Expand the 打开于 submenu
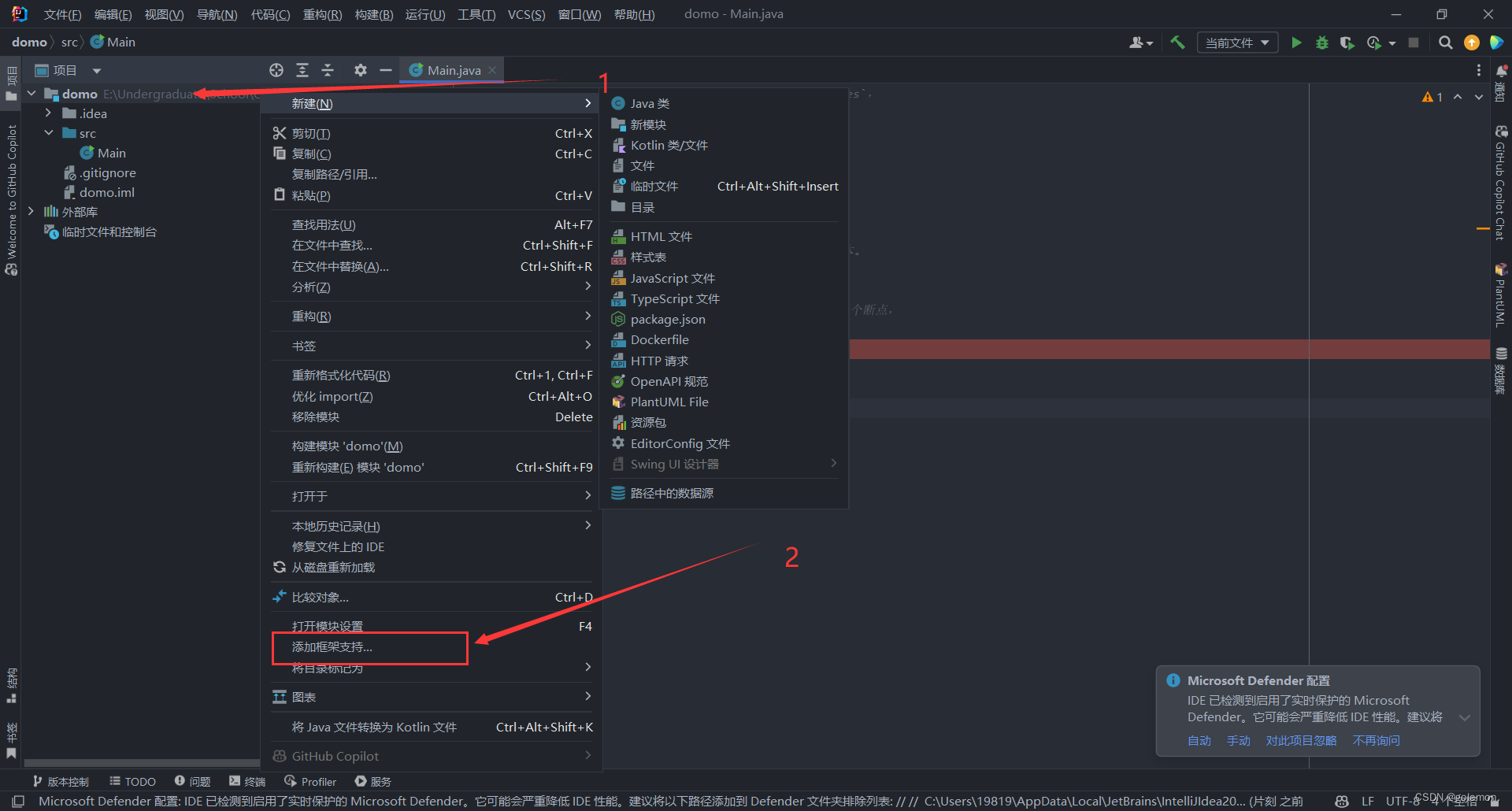 tap(432, 496)
